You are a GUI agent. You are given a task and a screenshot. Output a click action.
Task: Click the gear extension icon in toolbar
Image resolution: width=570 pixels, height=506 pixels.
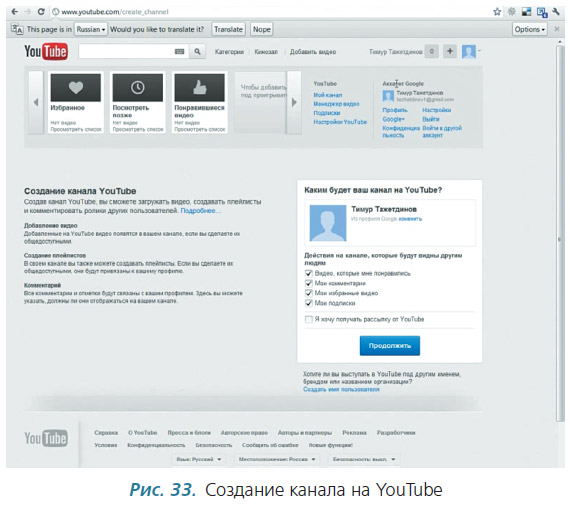coord(512,12)
